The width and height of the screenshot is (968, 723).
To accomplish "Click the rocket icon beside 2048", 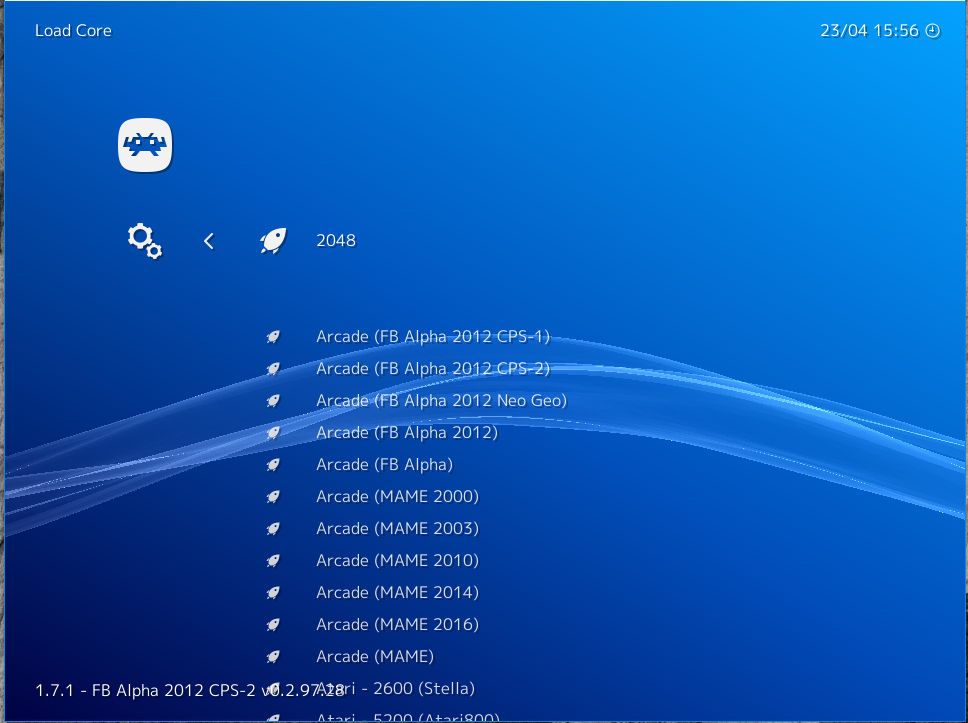I will pos(273,241).
